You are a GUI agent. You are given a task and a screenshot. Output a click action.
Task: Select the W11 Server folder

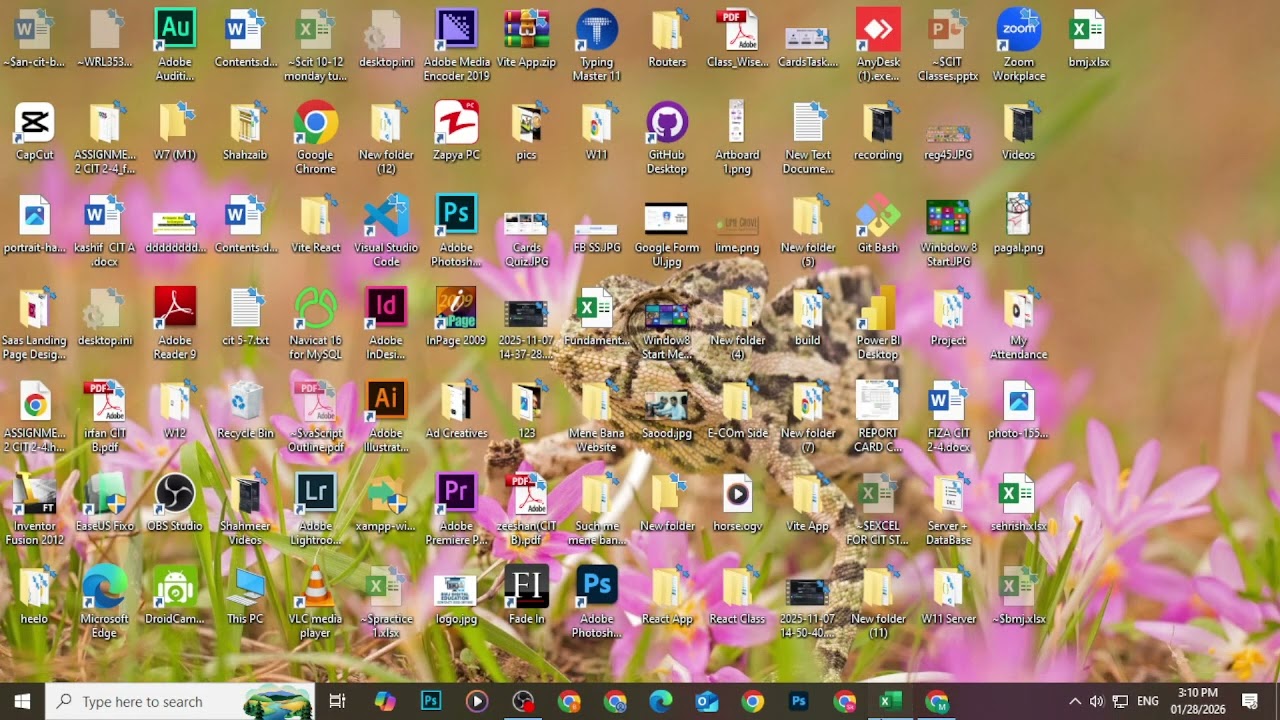point(948,596)
